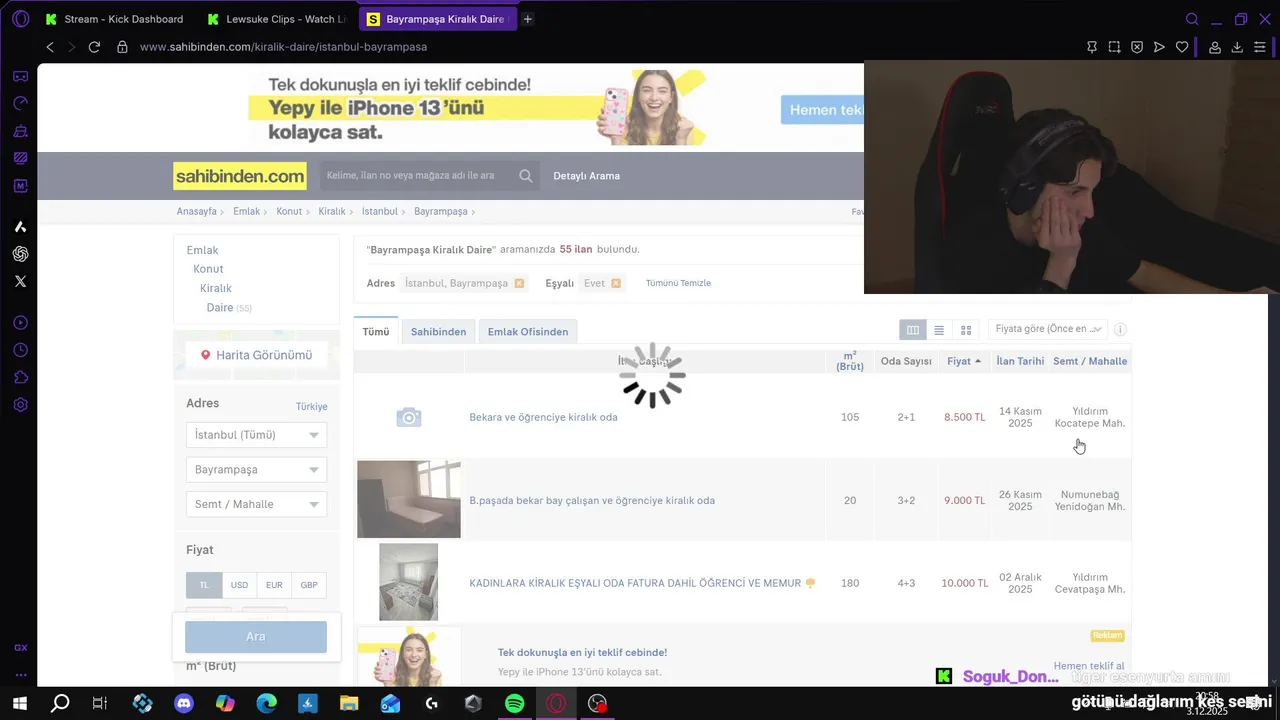The height and width of the screenshot is (720, 1280).
Task: Open the B.paşada bekar listing thumbnail
Action: [409, 499]
